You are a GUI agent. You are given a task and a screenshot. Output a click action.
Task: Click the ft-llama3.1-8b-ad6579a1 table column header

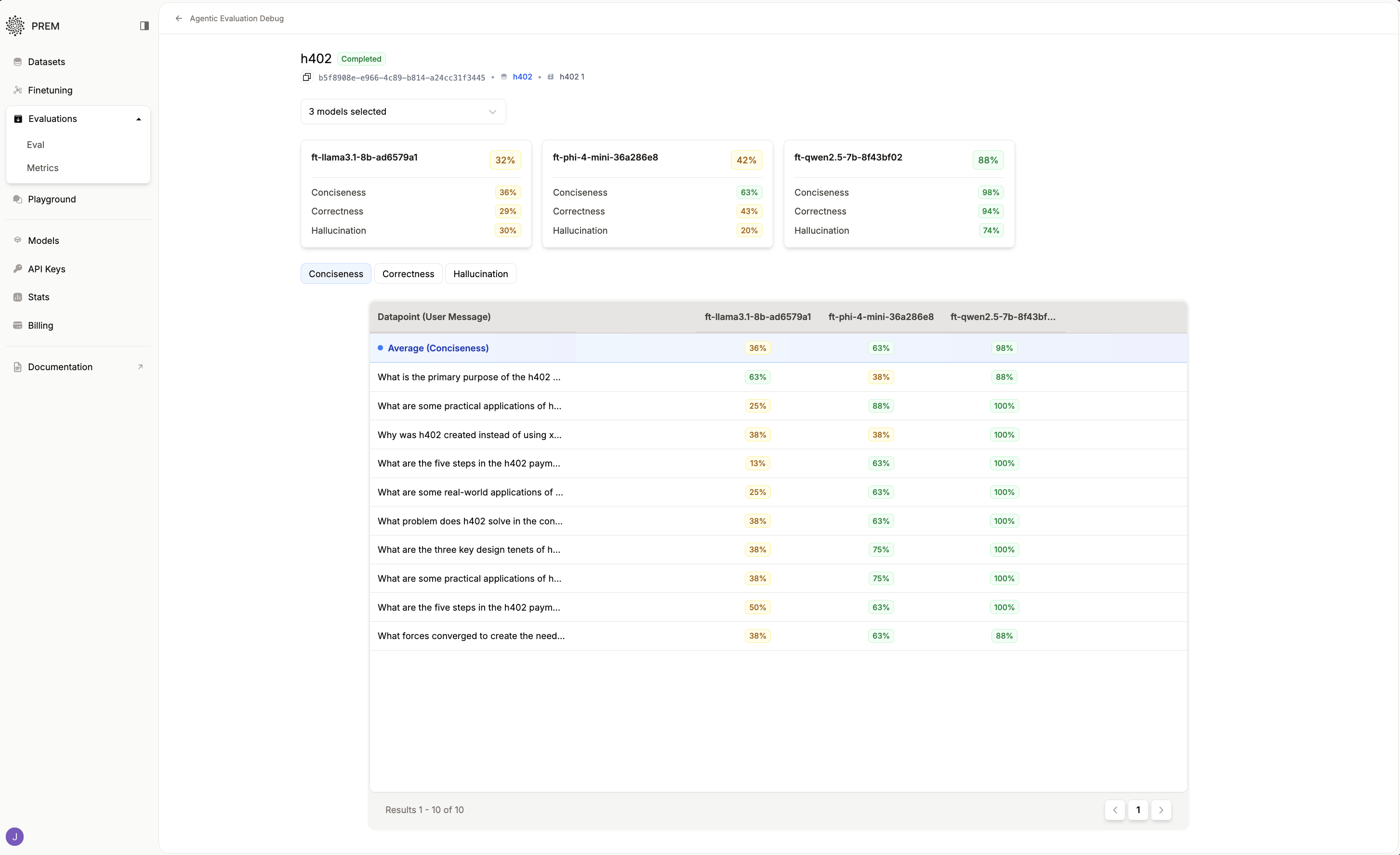click(757, 317)
